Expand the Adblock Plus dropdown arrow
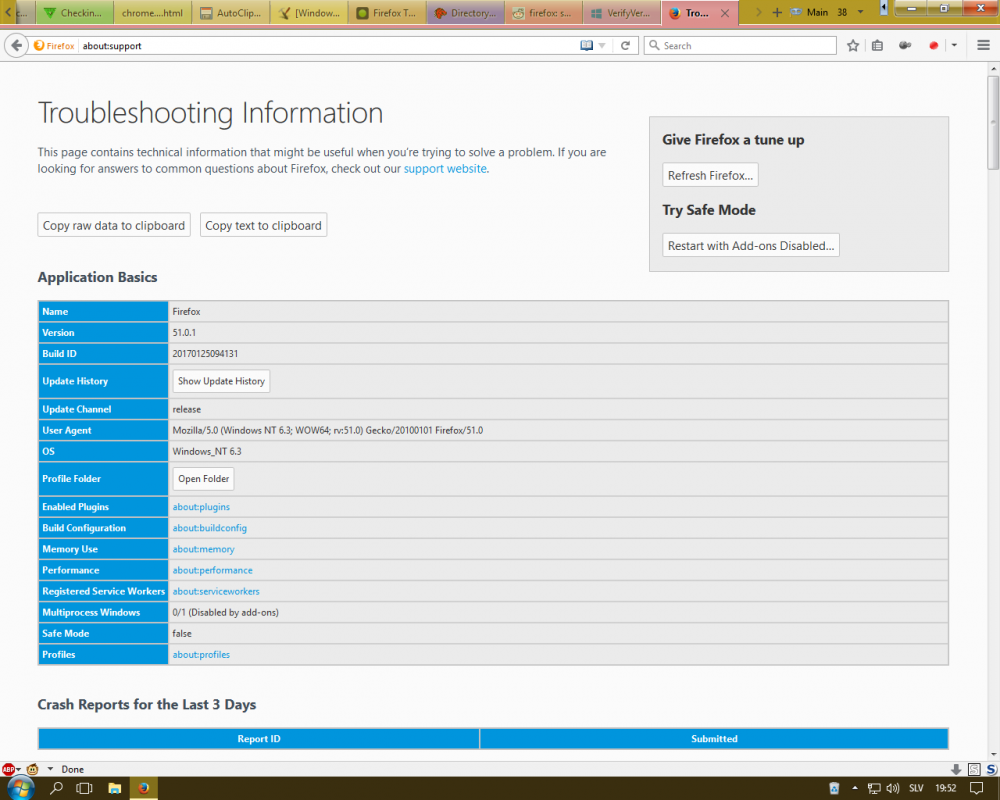Image resolution: width=1000 pixels, height=800 pixels. (19, 769)
